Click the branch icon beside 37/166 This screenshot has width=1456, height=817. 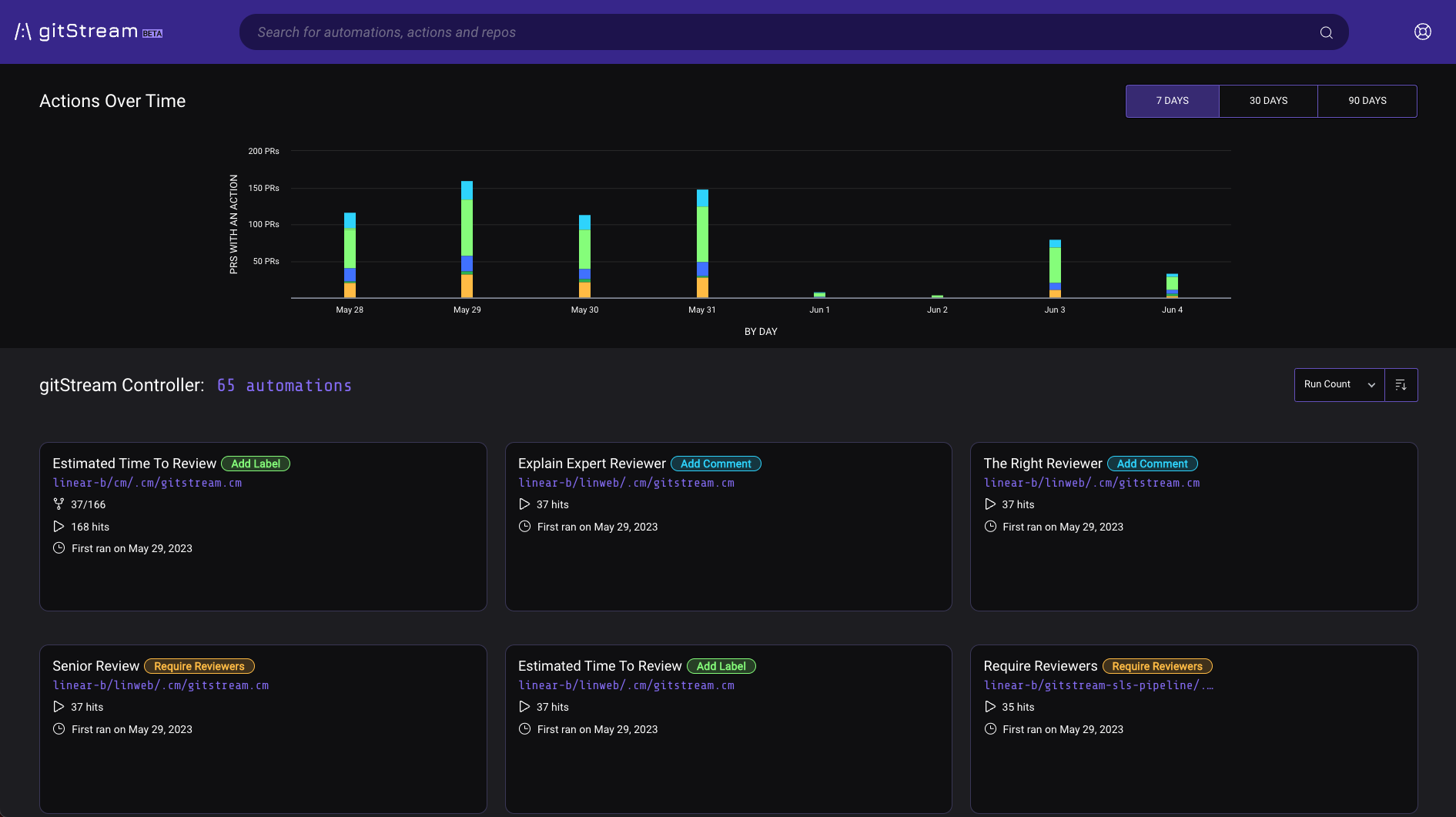coord(59,504)
